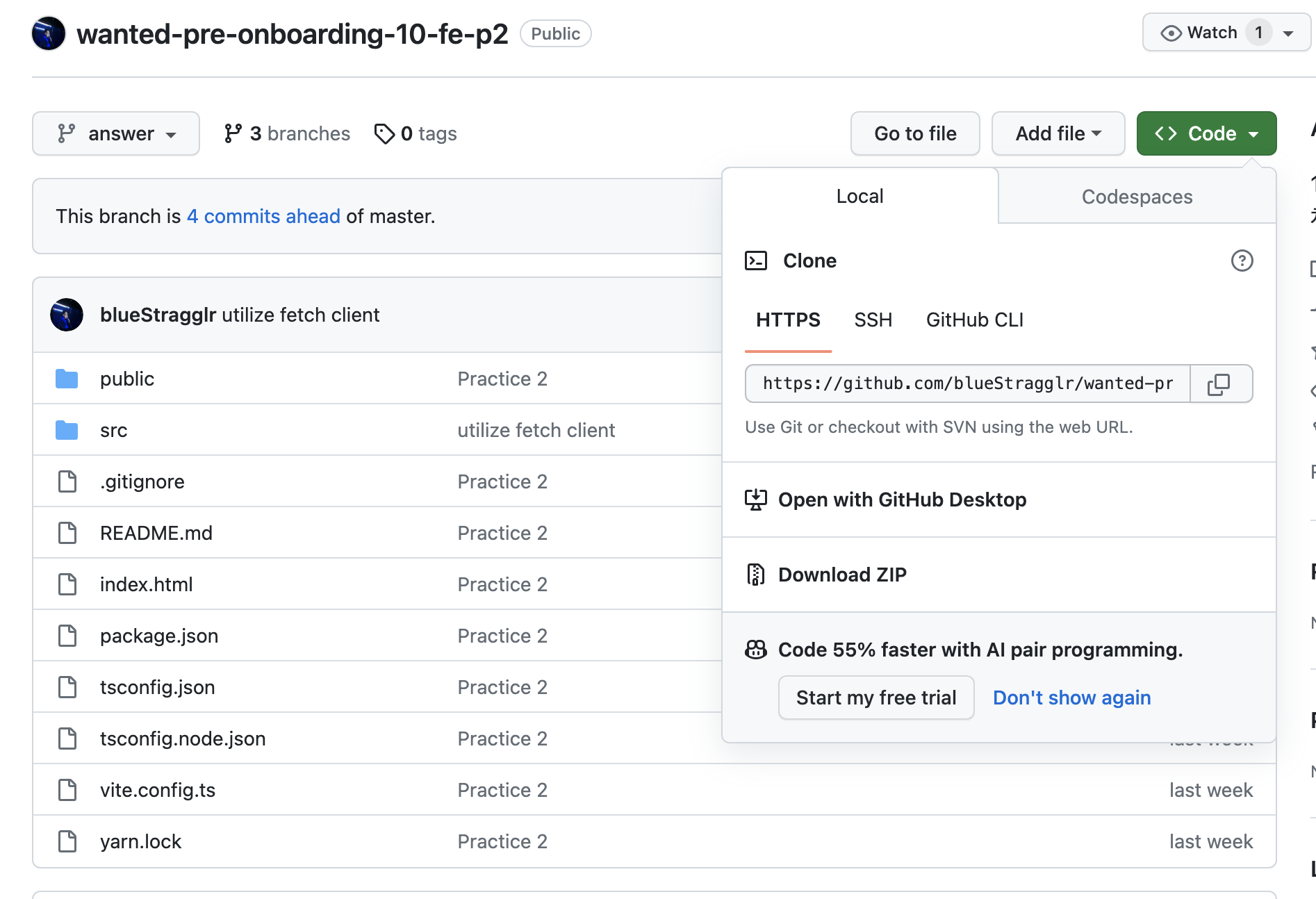Viewport: 1316px width, 899px height.
Task: Open the public folder
Action: [127, 379]
